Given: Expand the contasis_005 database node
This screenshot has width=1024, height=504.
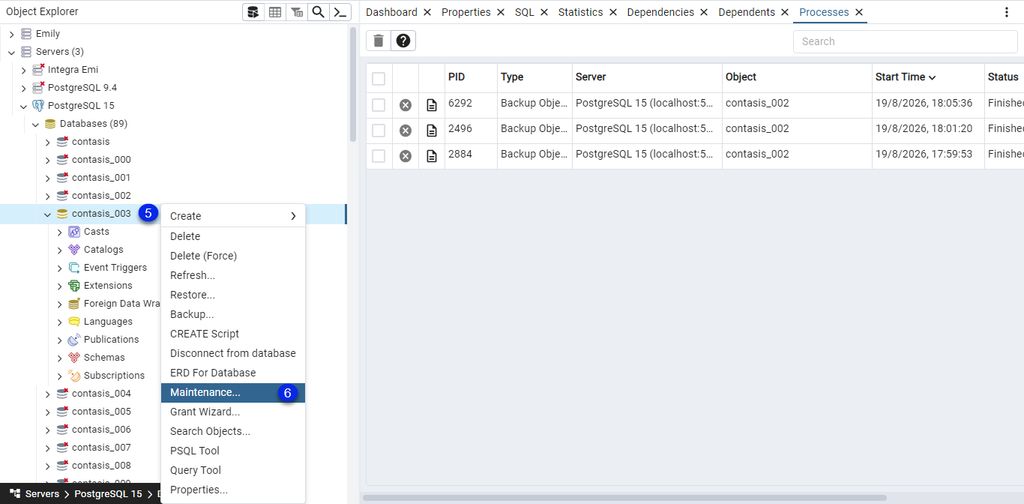Looking at the screenshot, I should [x=48, y=411].
